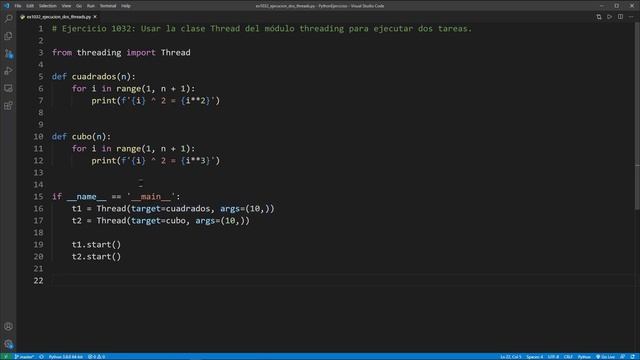This screenshot has width=640, height=360.
Task: Open the Selection menu
Action: pyautogui.click(x=48, y=6)
